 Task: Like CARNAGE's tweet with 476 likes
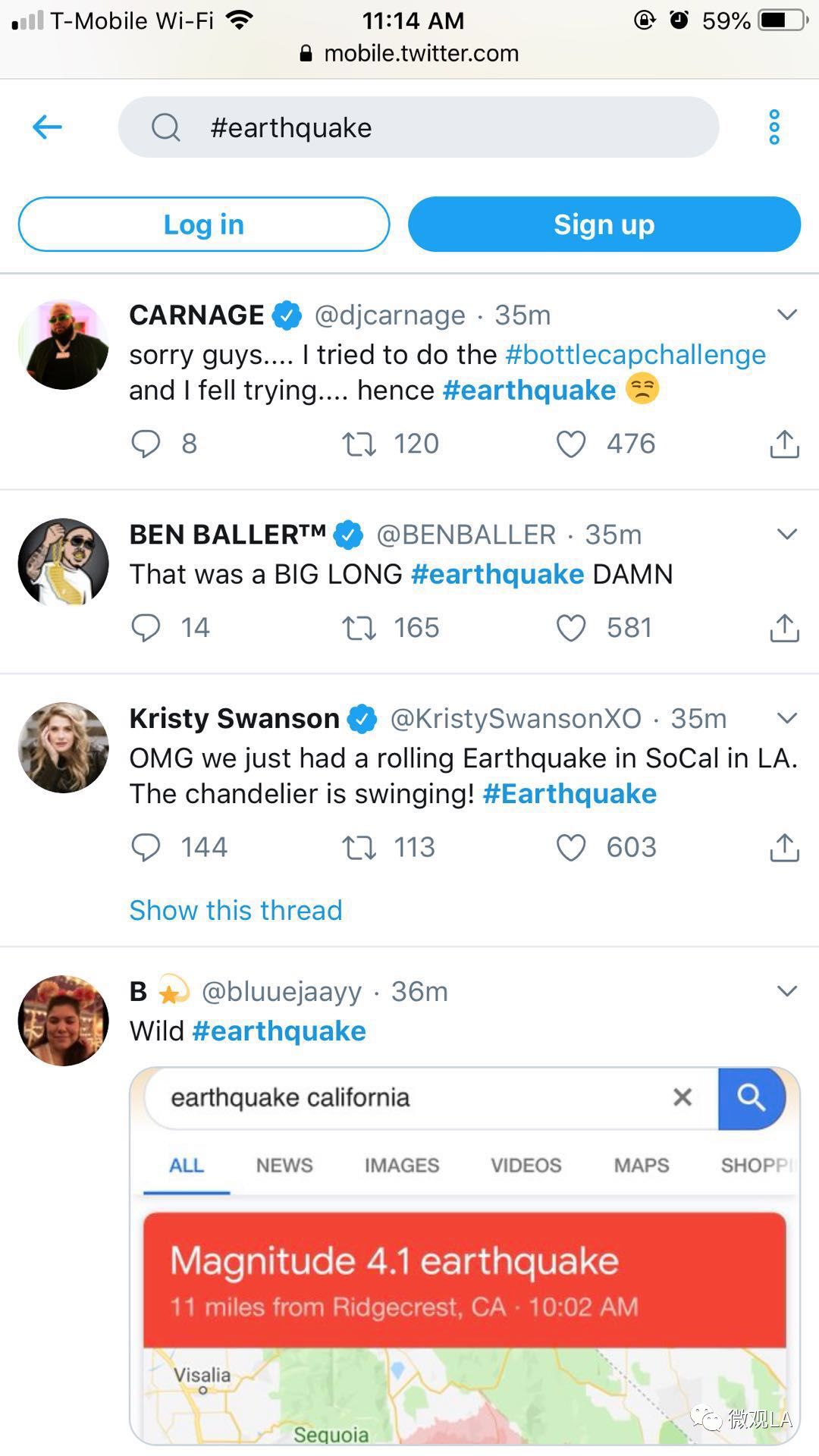[x=571, y=444]
